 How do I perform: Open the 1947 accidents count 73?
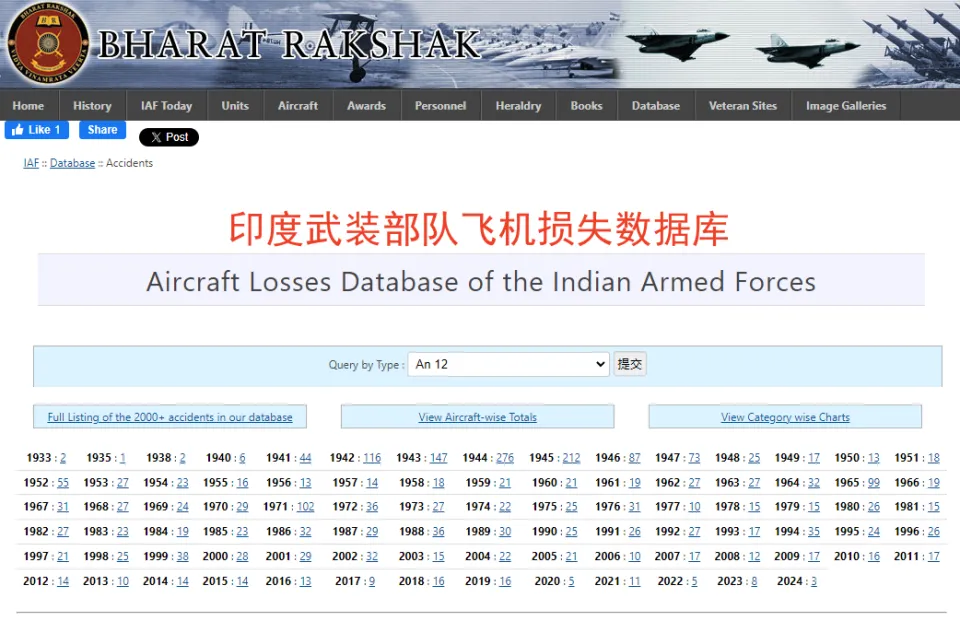[694, 458]
